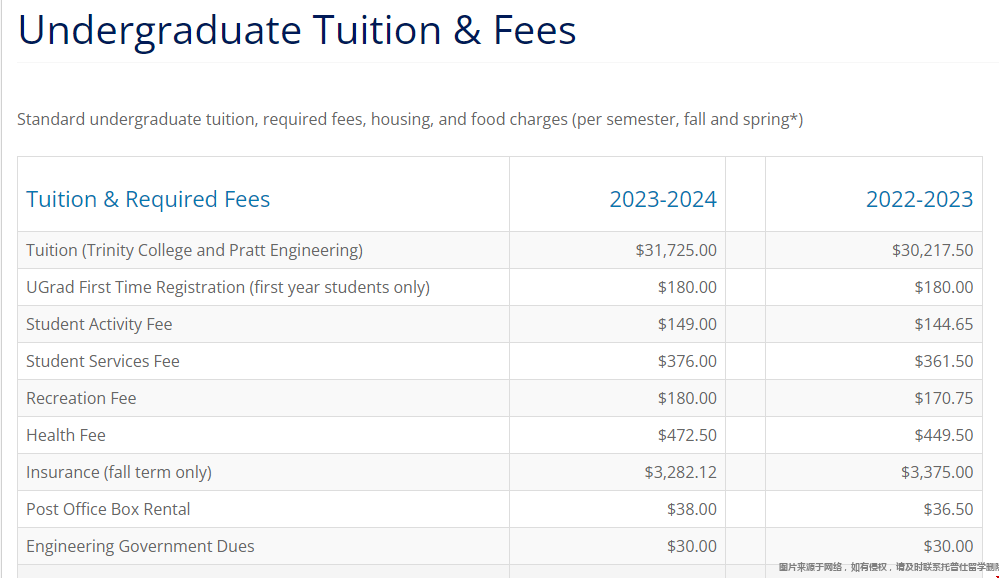Select the Recreation Fee label
999x578 pixels.
tap(81, 398)
